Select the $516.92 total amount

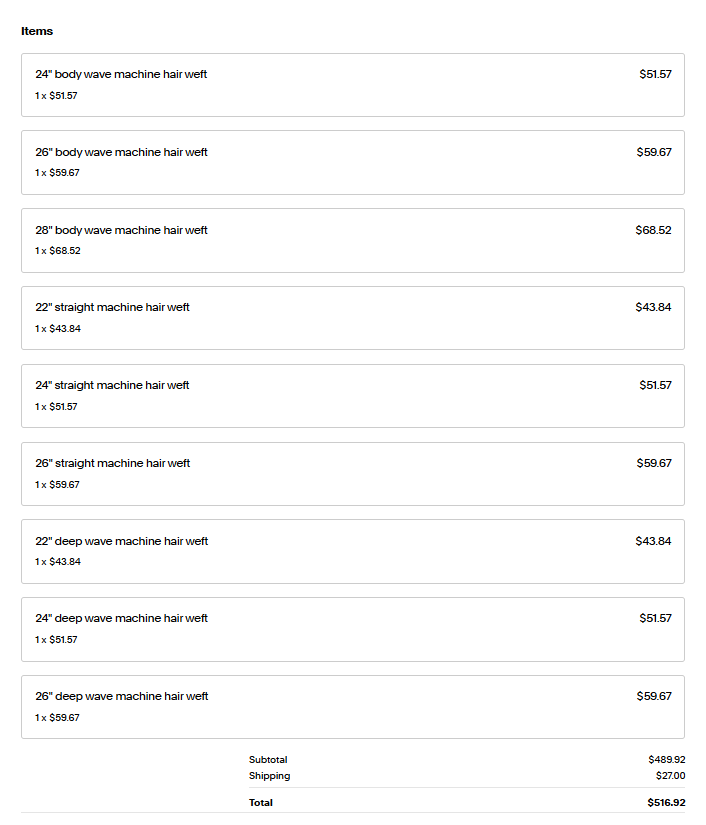pyautogui.click(x=666, y=803)
